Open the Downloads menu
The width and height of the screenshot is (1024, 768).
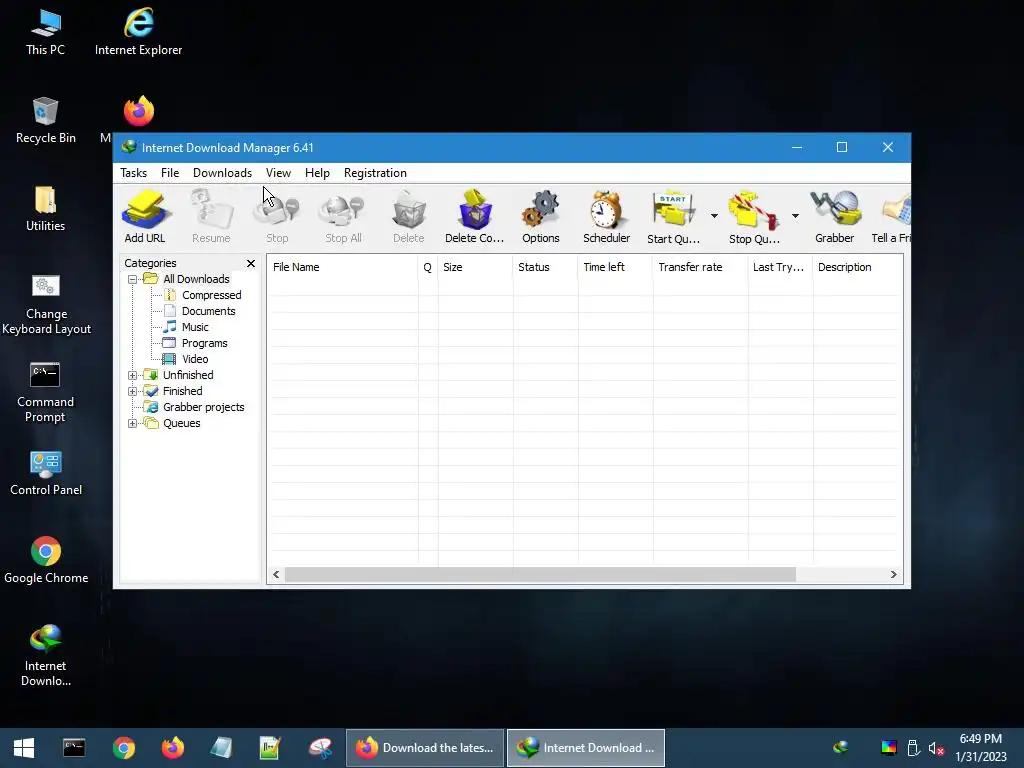222,172
